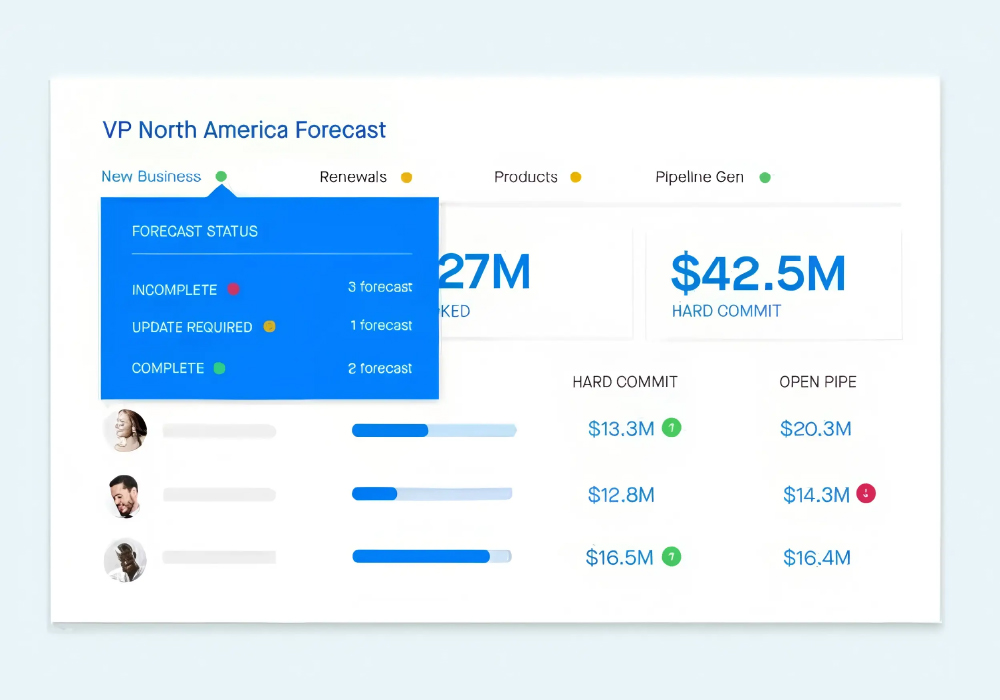Viewport: 1000px width, 700px height.
Task: Click green up indicator next to $13.3M
Action: click(672, 428)
